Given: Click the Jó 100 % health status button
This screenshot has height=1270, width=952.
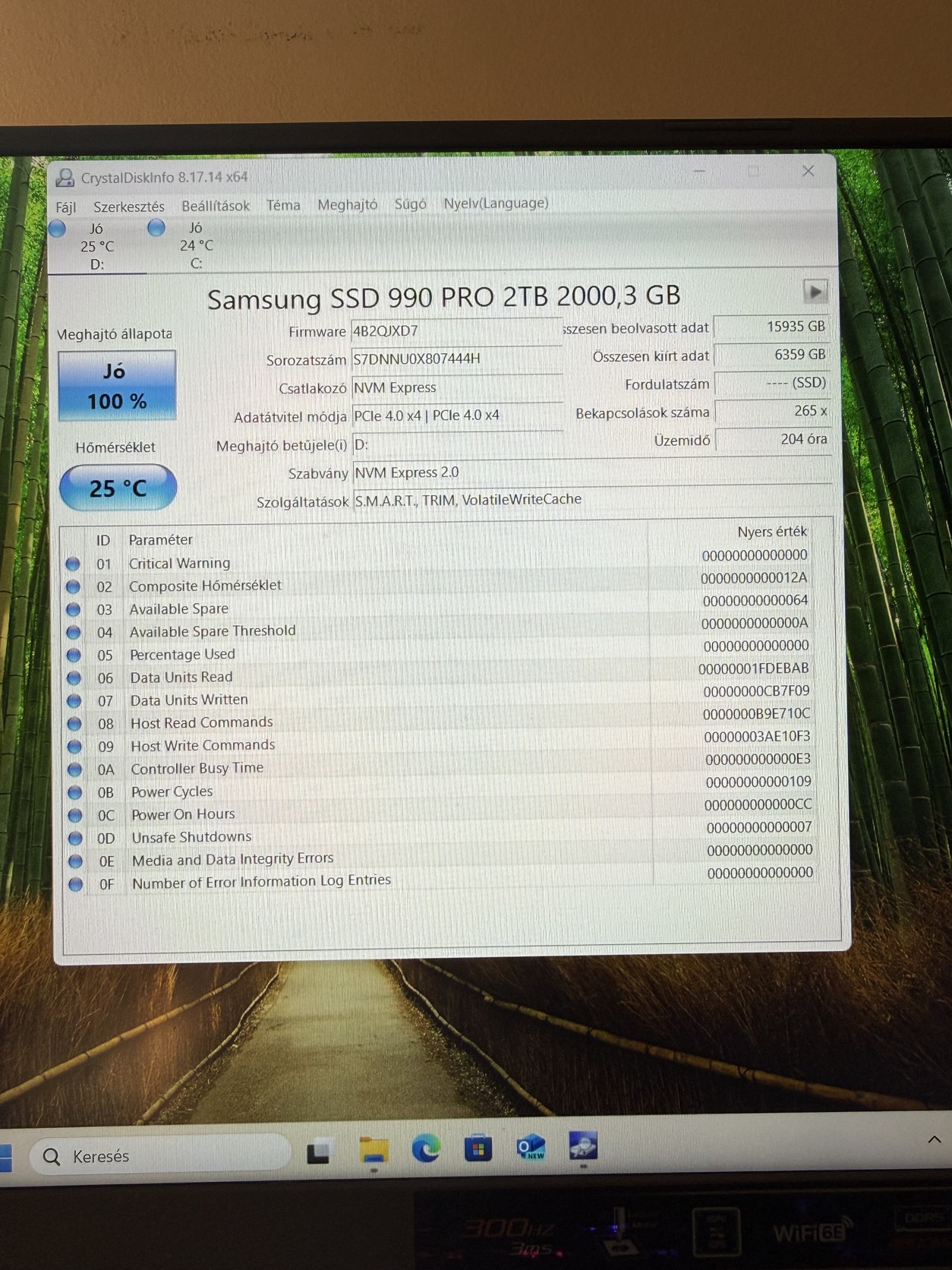Looking at the screenshot, I should 117,386.
